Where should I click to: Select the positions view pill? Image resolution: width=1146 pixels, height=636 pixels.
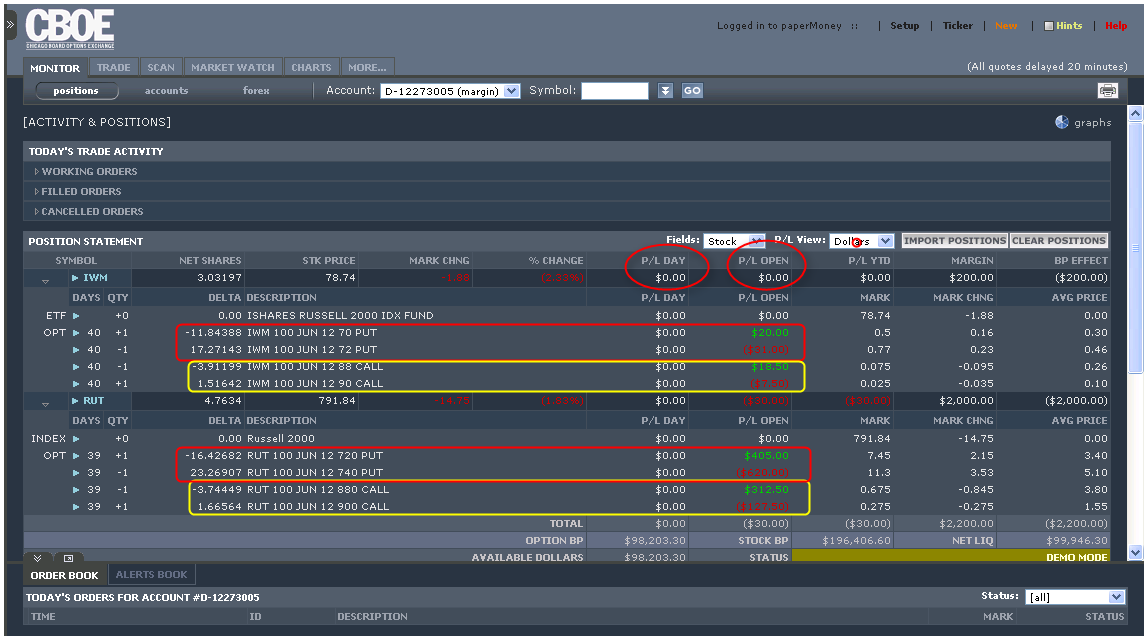pos(76,91)
